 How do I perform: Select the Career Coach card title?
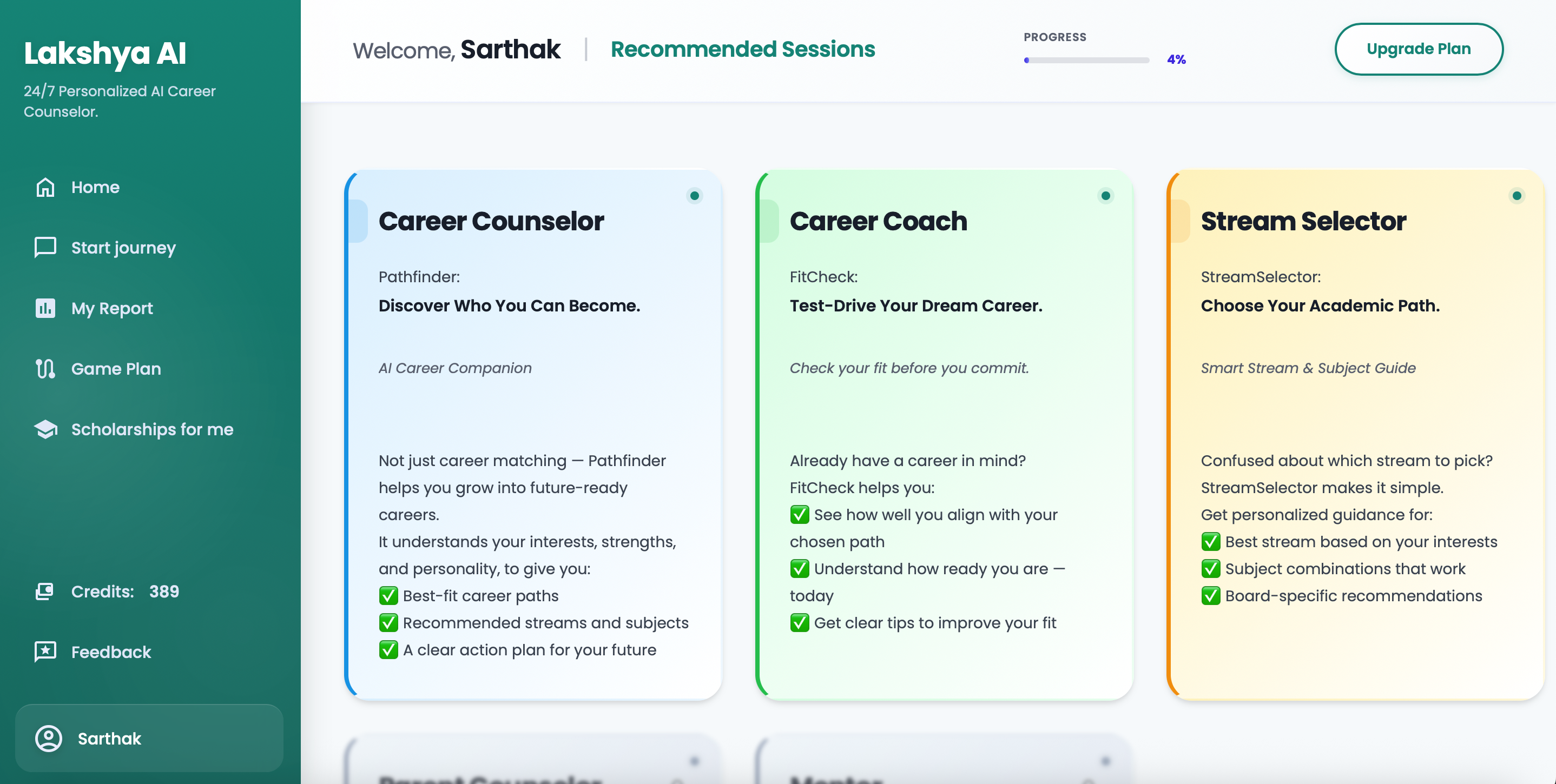tap(878, 222)
